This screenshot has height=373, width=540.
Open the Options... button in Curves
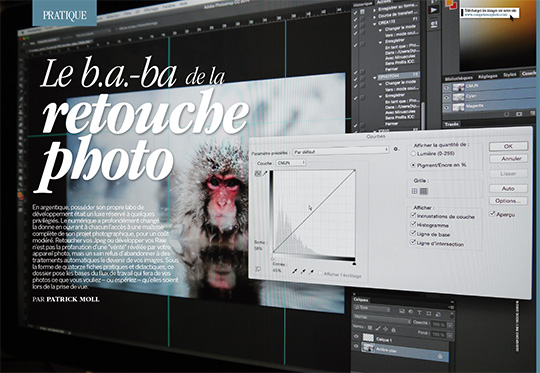(508, 200)
